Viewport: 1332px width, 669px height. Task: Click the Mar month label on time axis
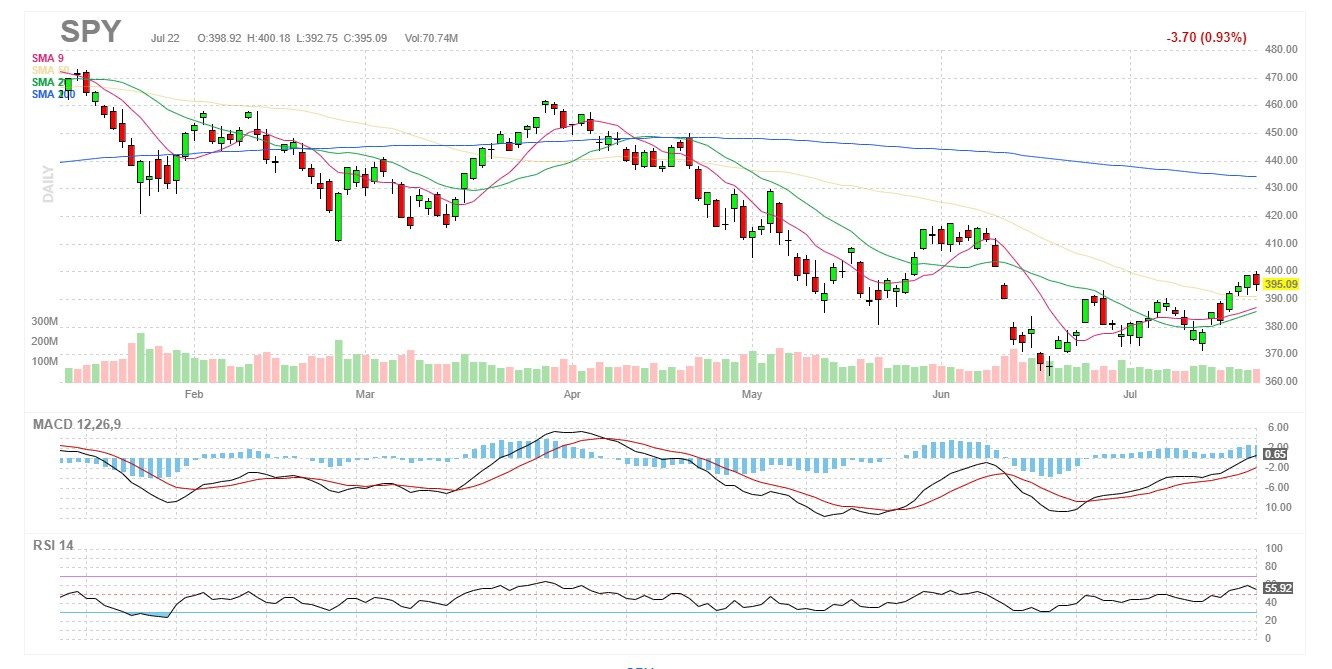click(365, 395)
